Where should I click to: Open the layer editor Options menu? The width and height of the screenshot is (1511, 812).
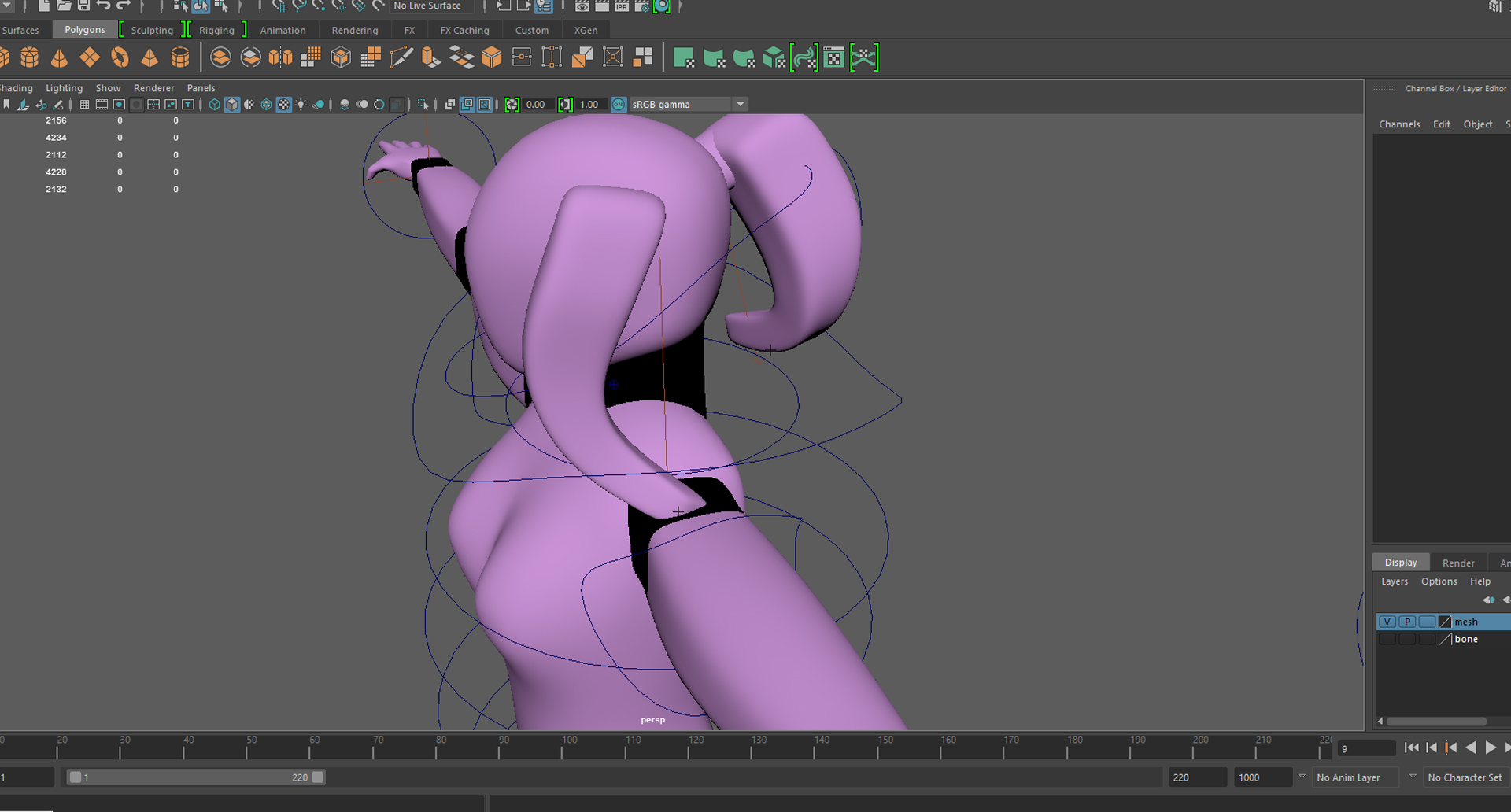click(x=1439, y=581)
